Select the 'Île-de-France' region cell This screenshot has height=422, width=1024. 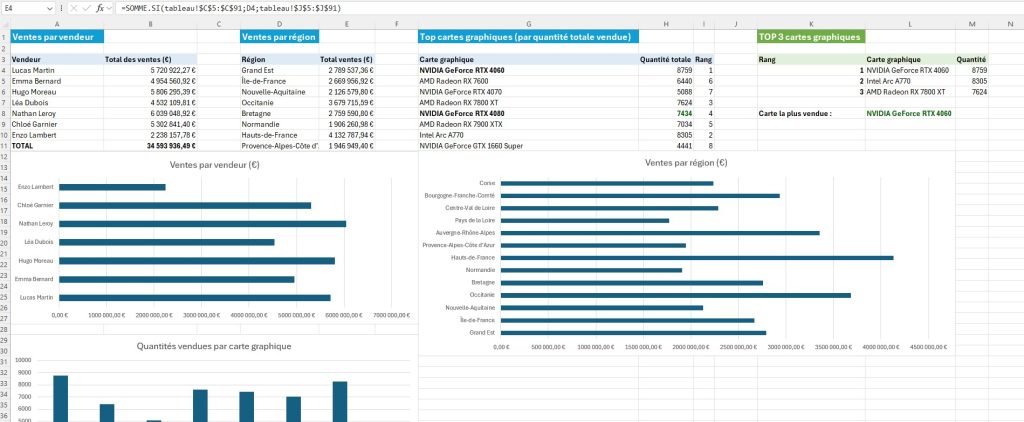point(280,81)
